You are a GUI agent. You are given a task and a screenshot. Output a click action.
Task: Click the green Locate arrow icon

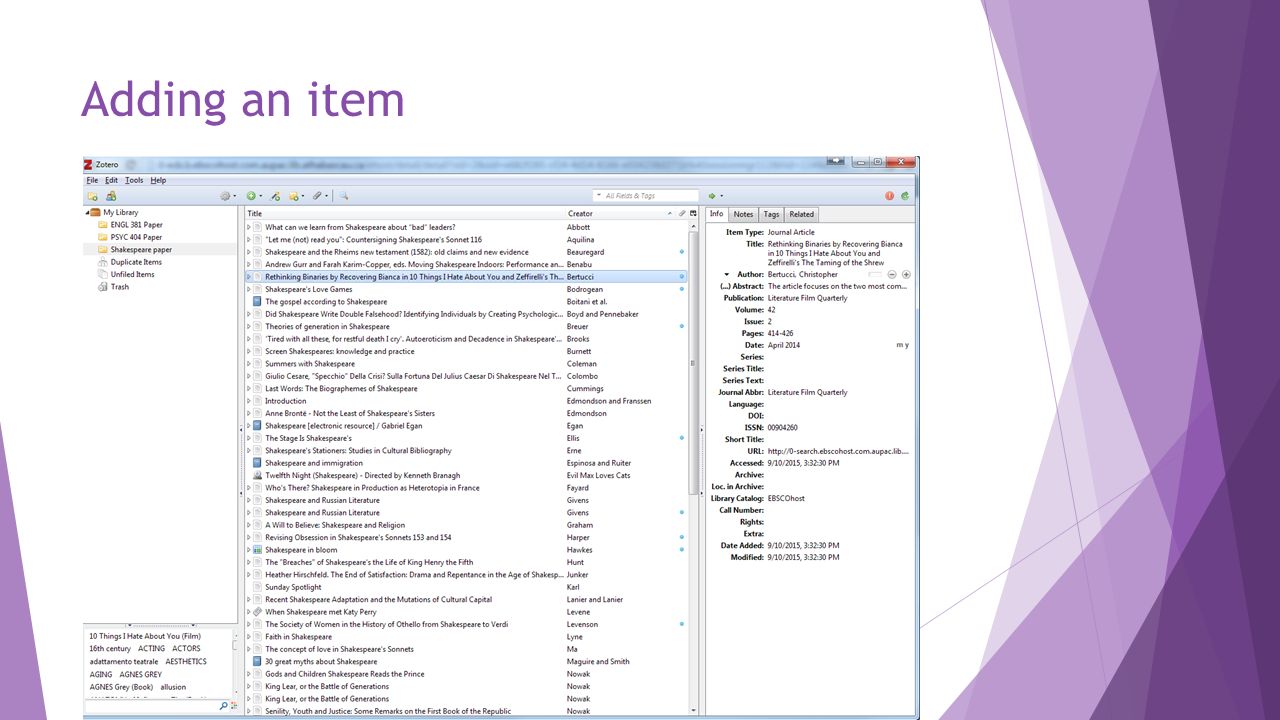[712, 196]
